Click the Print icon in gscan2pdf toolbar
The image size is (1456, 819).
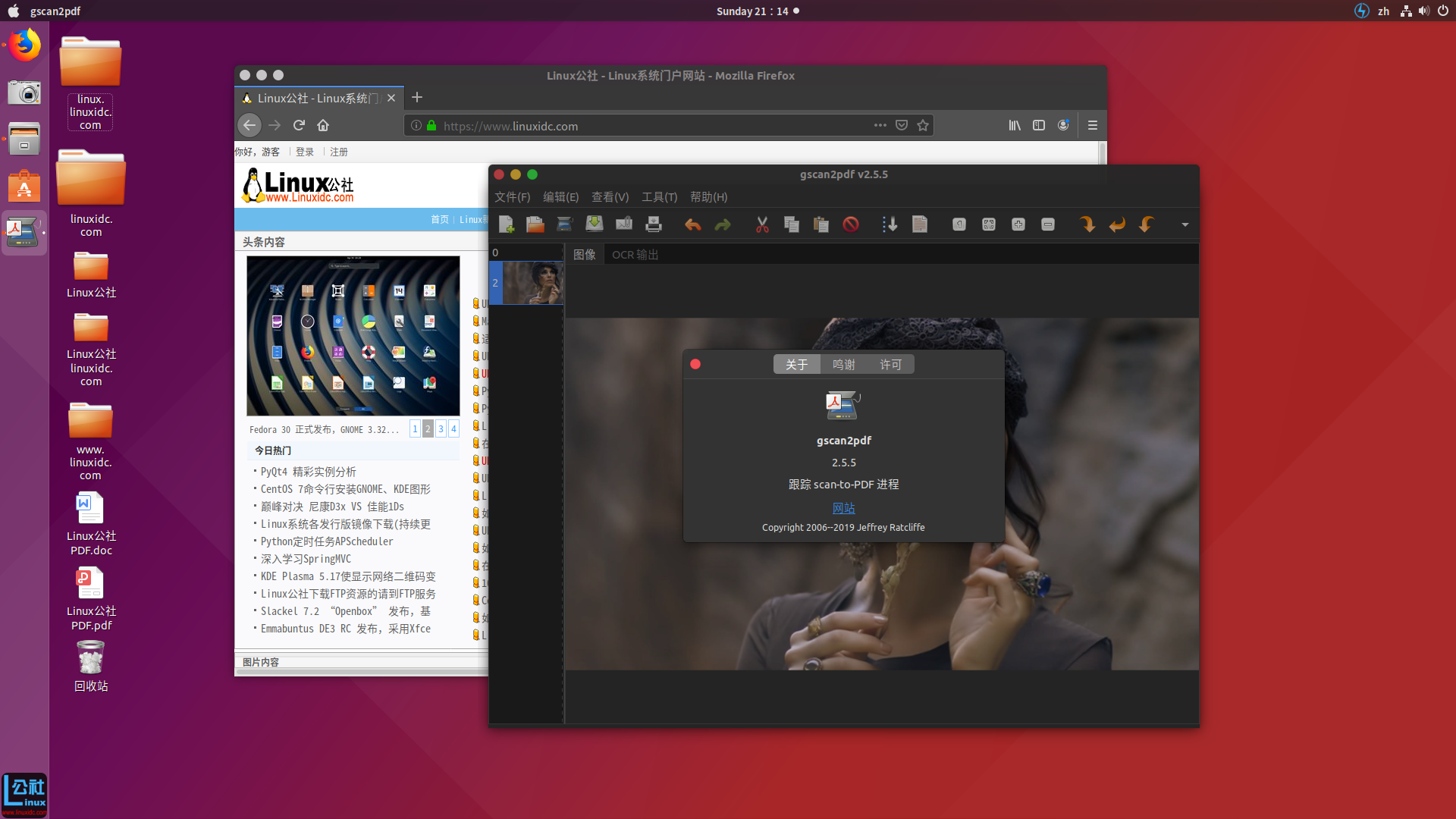click(x=654, y=224)
